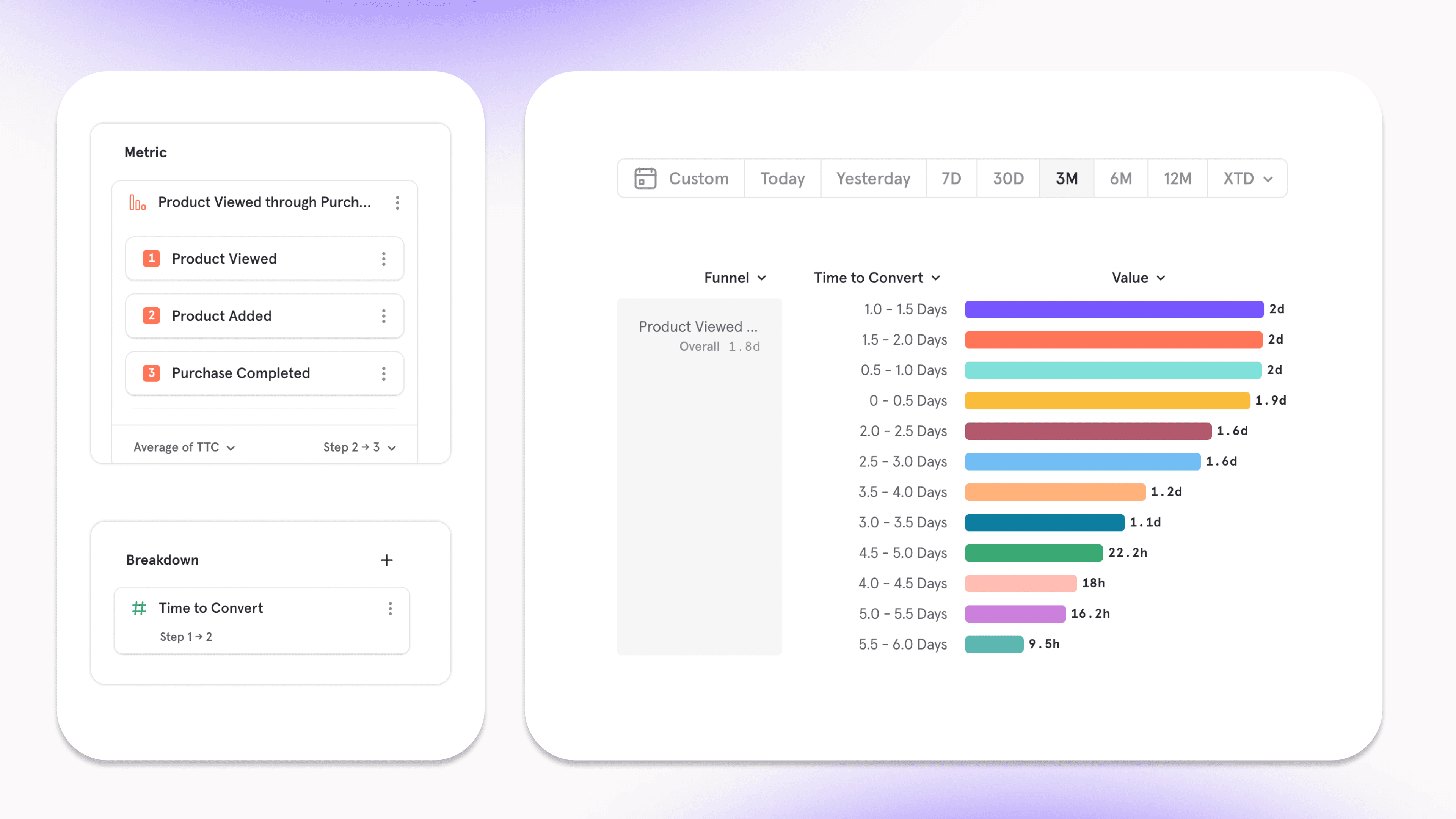Click the three-dot menu icon for Product Viewed
1456x819 pixels.
point(384,258)
